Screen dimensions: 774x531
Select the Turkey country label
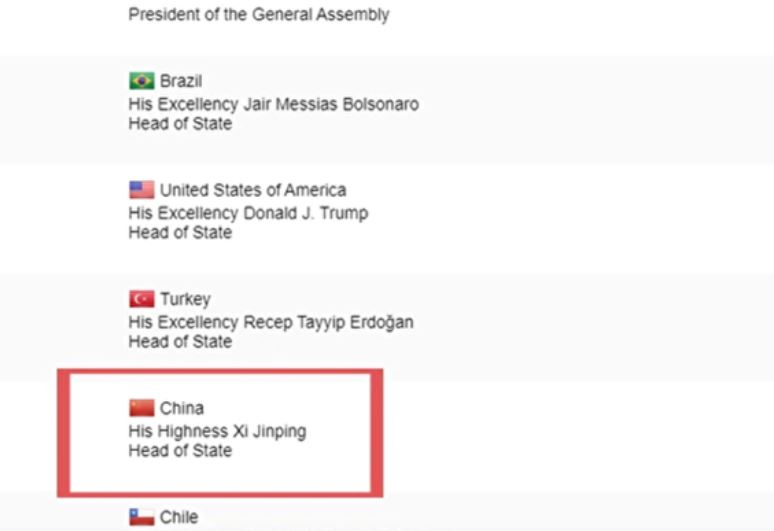[186, 299]
